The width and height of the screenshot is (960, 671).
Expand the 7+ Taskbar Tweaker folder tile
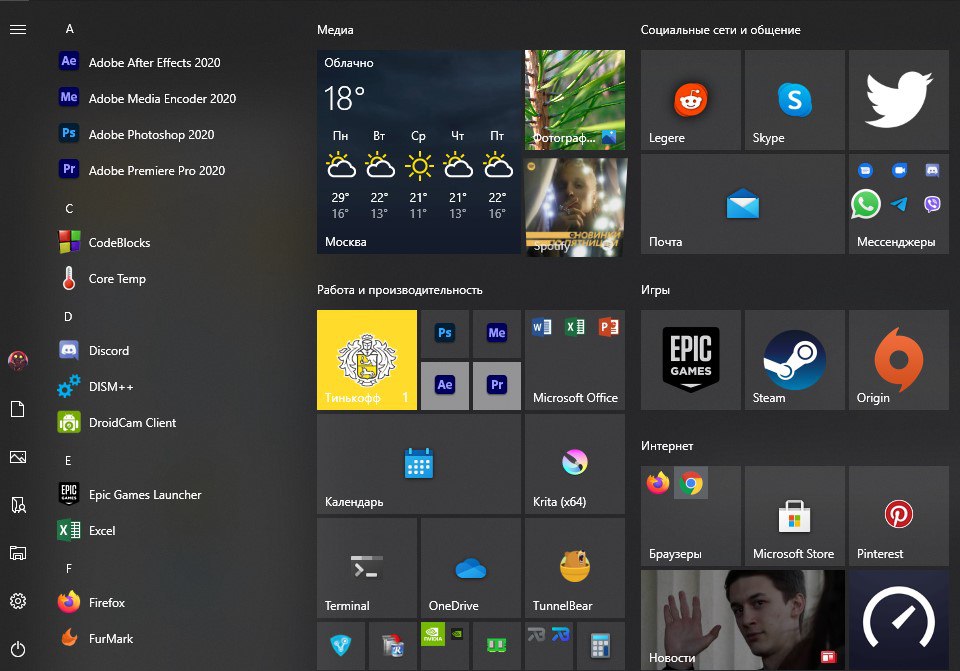(549, 646)
